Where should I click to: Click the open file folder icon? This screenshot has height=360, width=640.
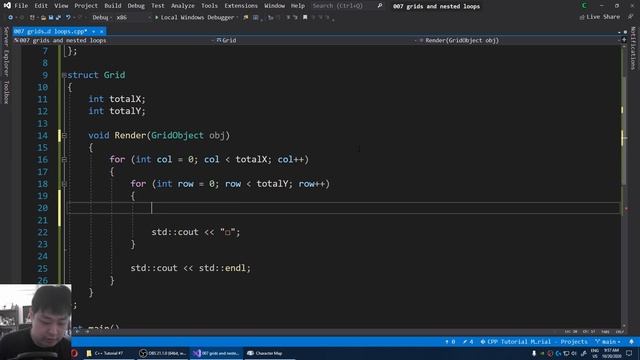(x=43, y=18)
